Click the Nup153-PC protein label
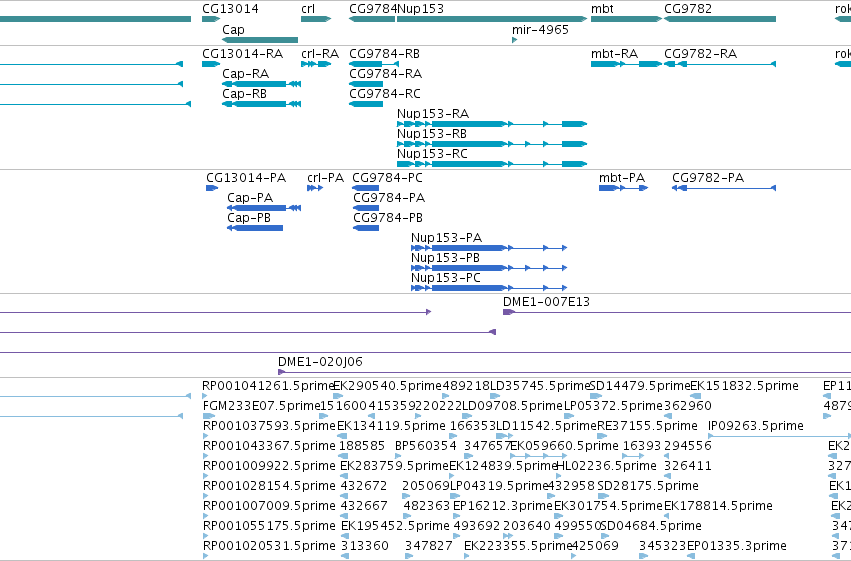 (x=446, y=278)
